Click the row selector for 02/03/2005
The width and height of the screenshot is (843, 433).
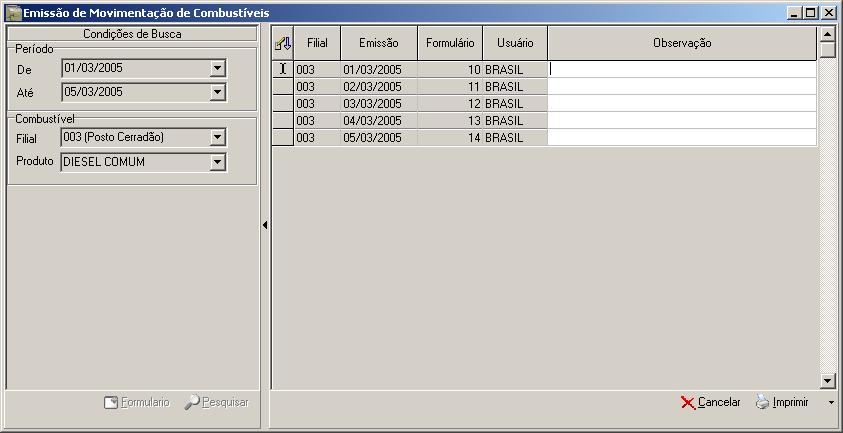point(283,86)
